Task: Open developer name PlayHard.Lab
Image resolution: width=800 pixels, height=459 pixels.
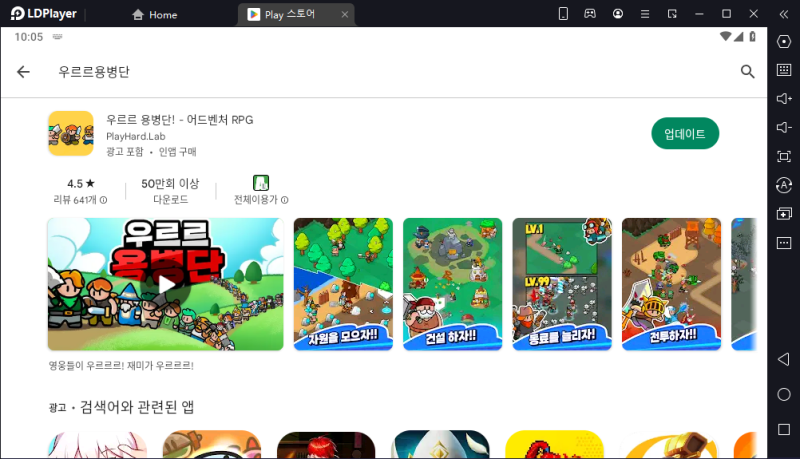Action: pos(136,136)
